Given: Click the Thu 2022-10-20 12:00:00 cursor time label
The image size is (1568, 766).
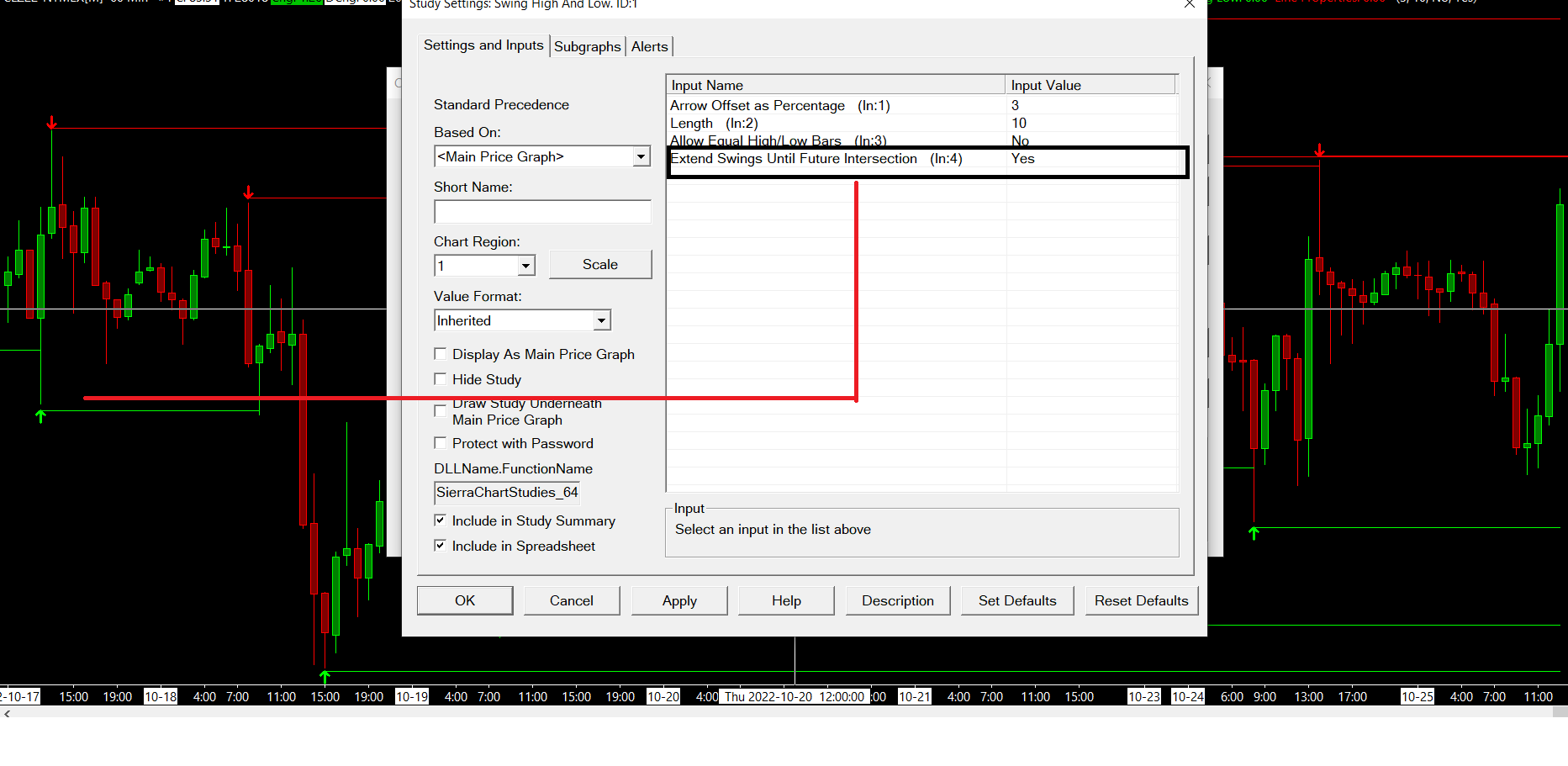Looking at the screenshot, I should (795, 696).
